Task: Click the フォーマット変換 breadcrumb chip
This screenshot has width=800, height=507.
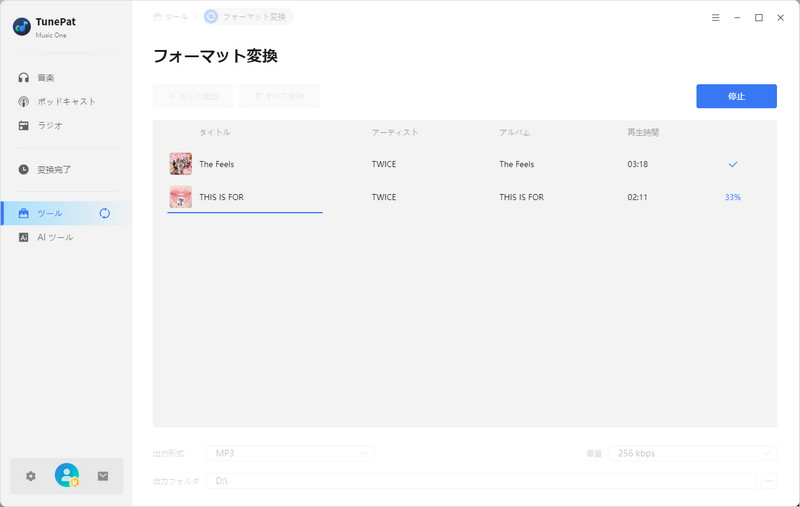Action: click(248, 17)
